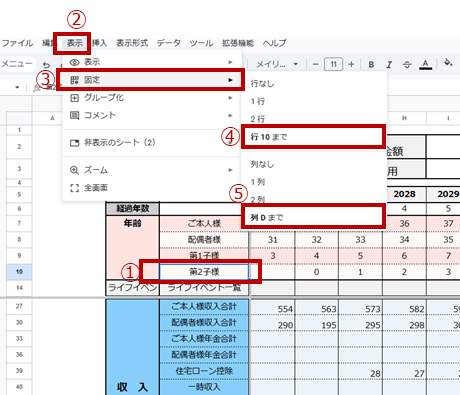460x395 pixels.
Task: Expand the グループ化 submenu
Action: pos(150,98)
